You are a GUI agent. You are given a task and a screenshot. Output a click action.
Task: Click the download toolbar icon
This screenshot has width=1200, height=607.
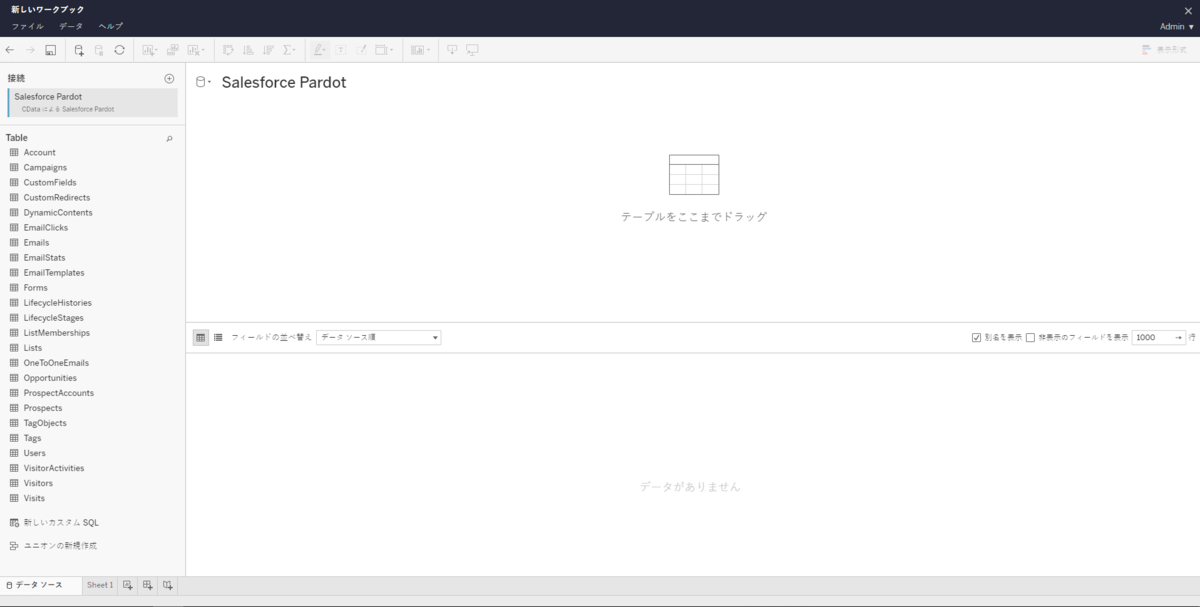click(452, 50)
